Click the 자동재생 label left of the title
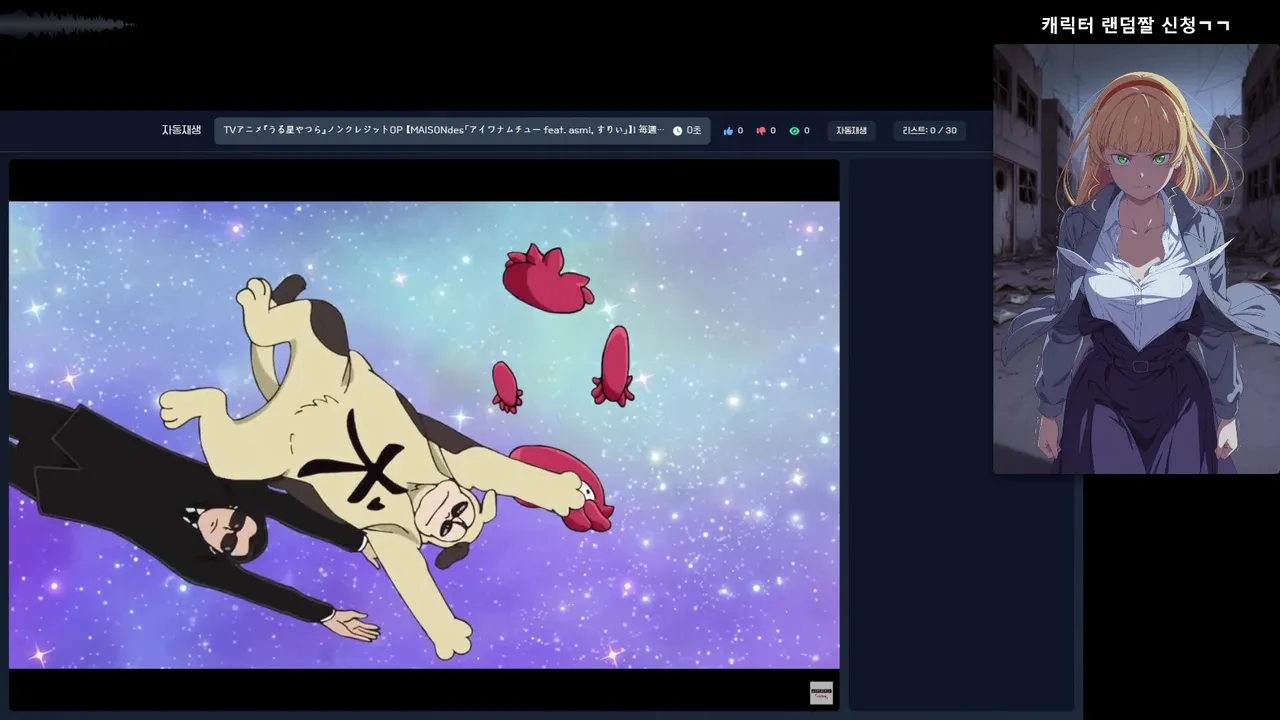This screenshot has width=1280, height=720. click(181, 130)
